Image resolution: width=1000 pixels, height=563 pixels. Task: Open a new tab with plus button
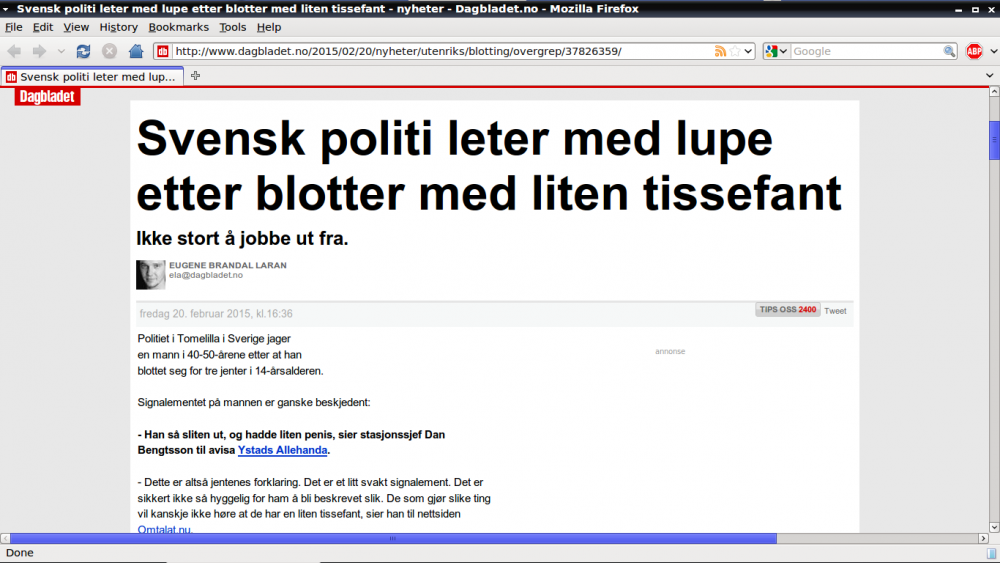tap(196, 76)
